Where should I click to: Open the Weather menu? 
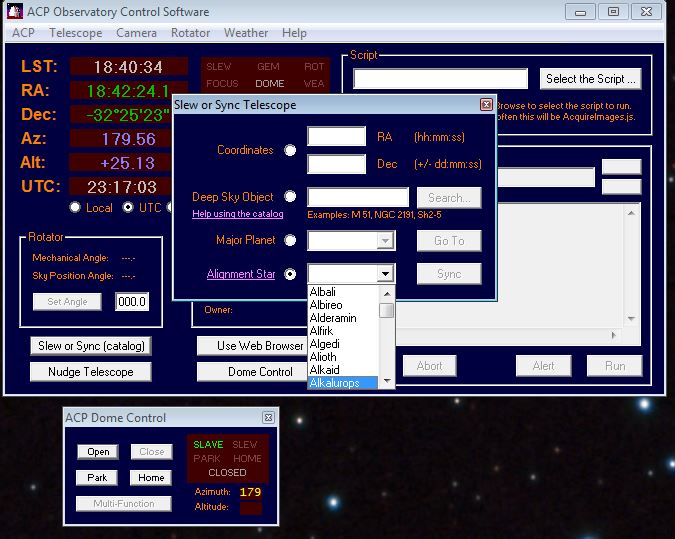point(245,33)
